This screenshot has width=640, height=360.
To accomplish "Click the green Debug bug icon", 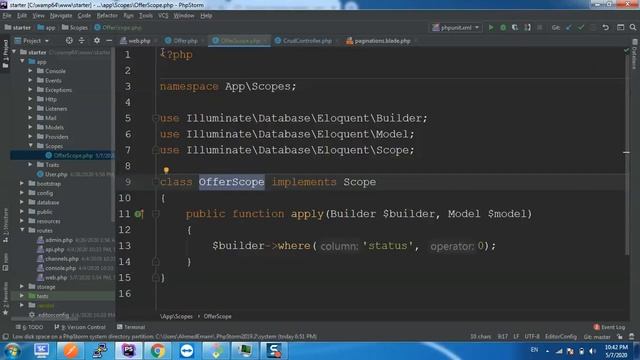I will (503, 27).
